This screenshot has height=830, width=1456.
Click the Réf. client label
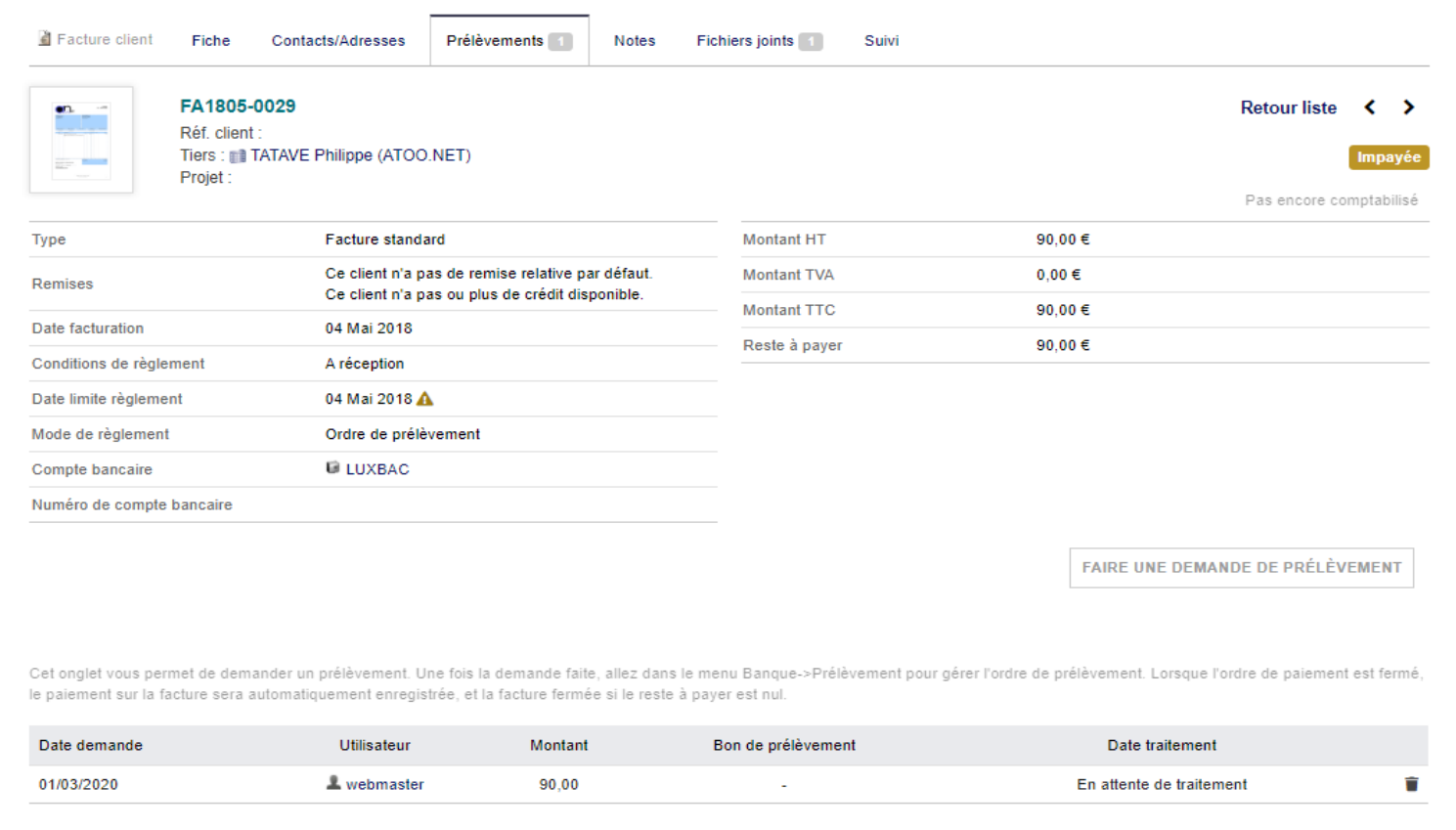coord(221,133)
